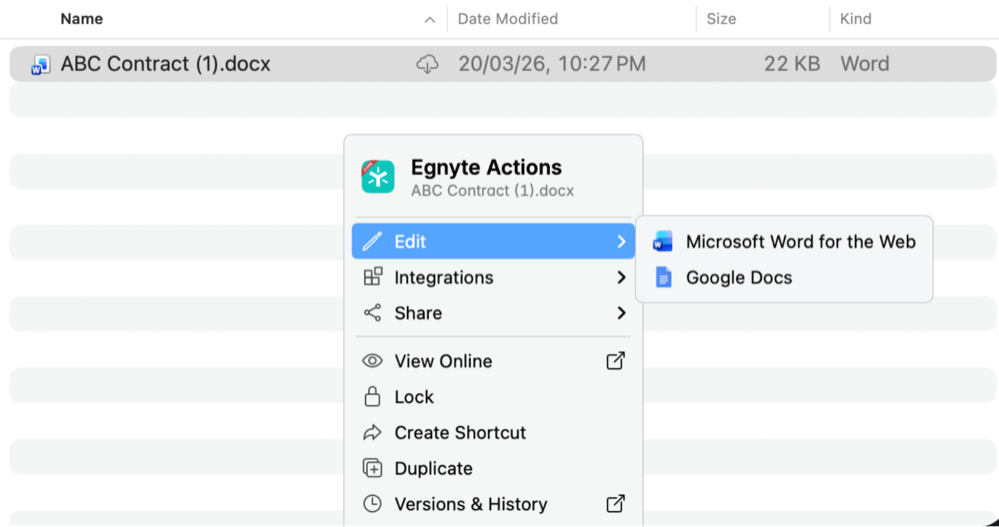Expand the Share submenu chevron

[x=621, y=313]
